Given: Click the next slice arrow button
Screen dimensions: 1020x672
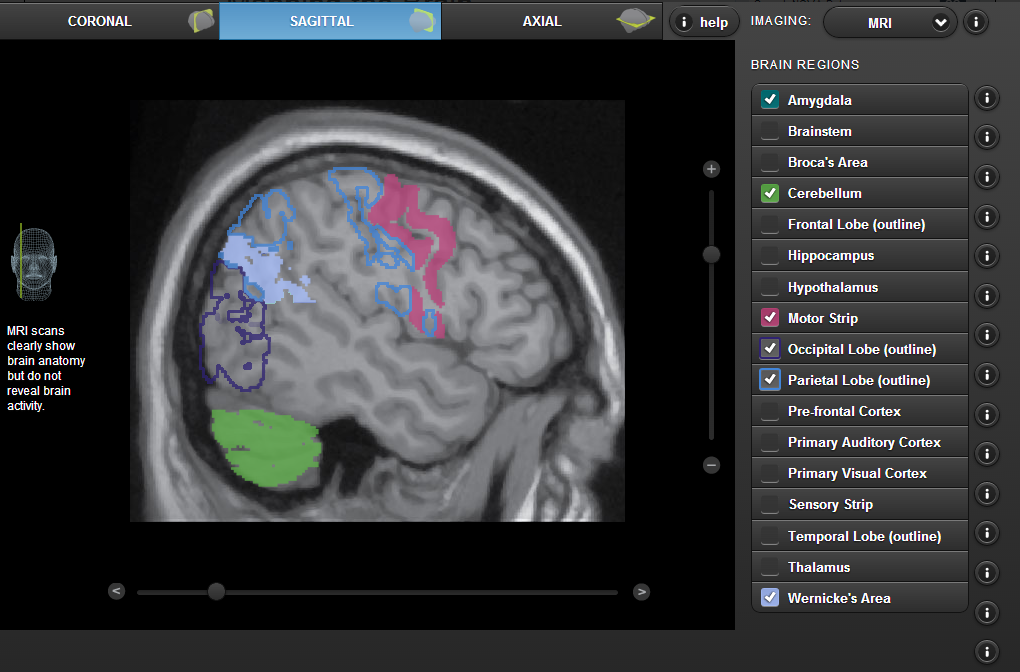Looking at the screenshot, I should click(641, 591).
